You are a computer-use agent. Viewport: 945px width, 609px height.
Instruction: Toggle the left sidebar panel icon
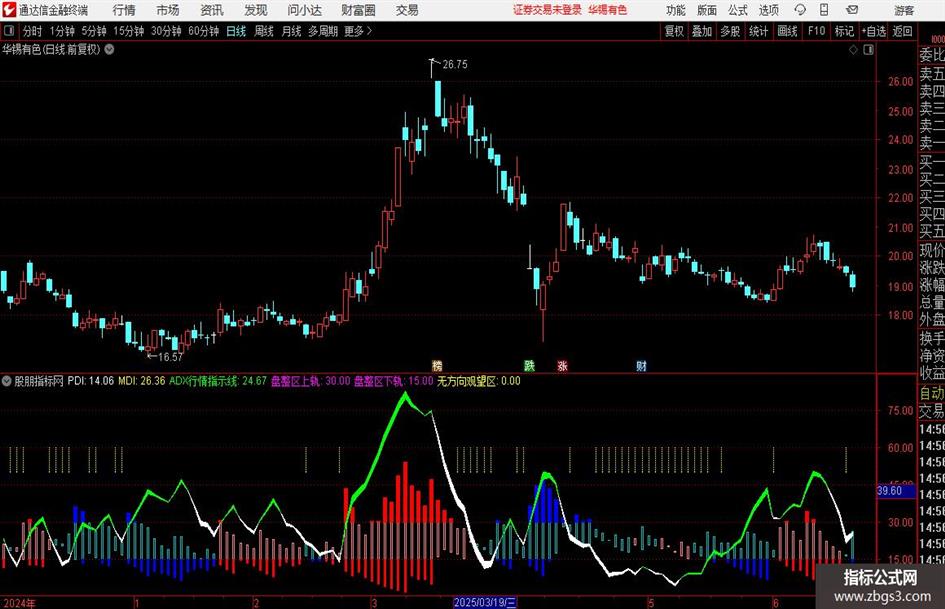click(9, 31)
